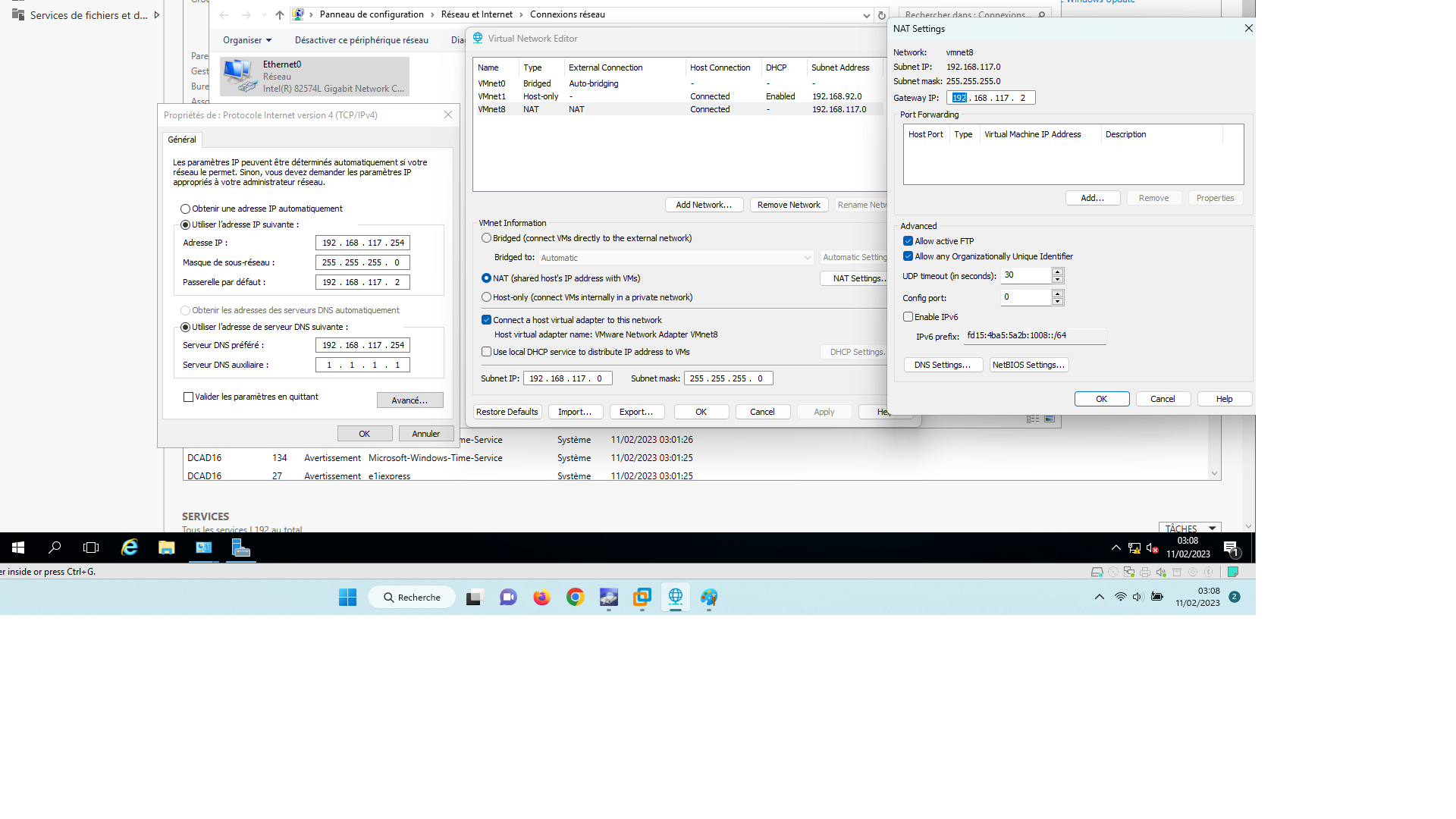The image size is (1456, 819).
Task: Open VMware Workstation host taskbar icon
Action: coord(642,598)
